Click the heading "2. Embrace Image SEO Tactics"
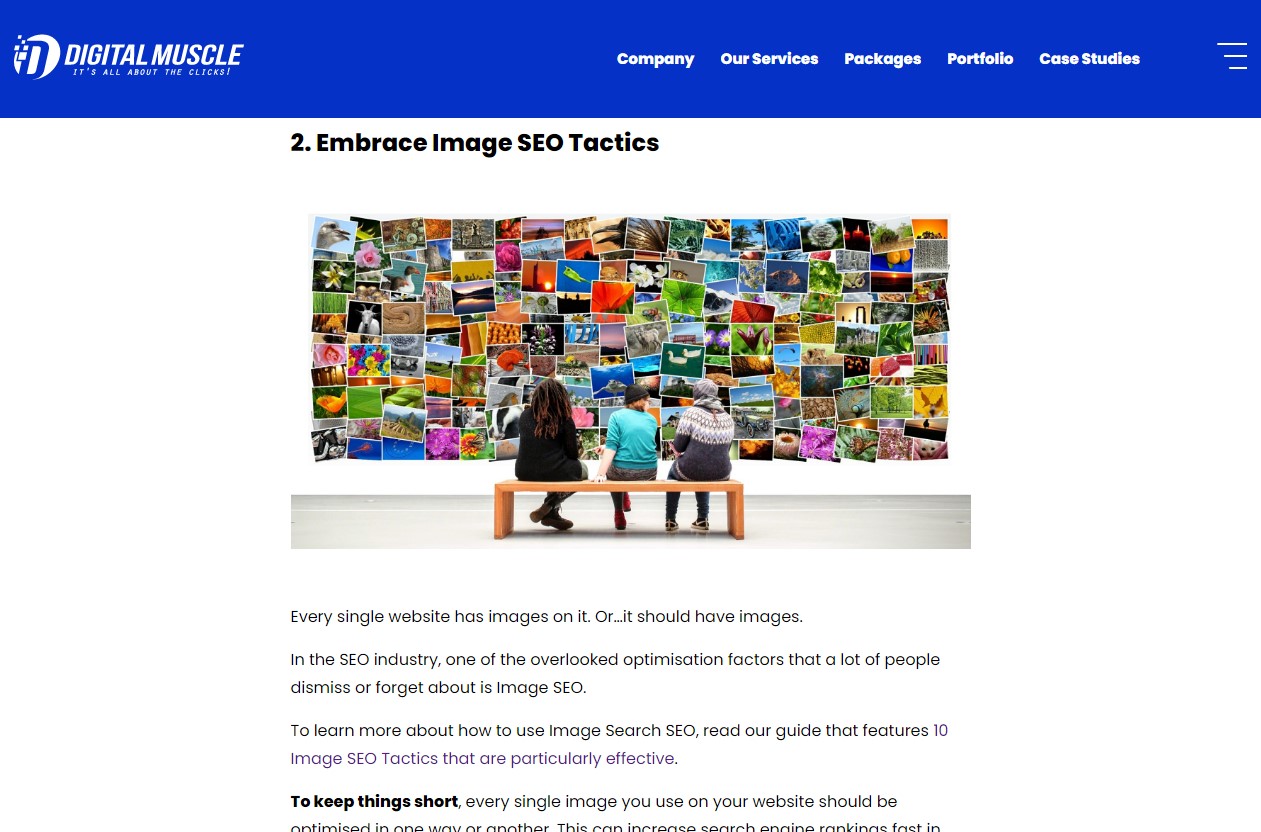 click(x=474, y=143)
